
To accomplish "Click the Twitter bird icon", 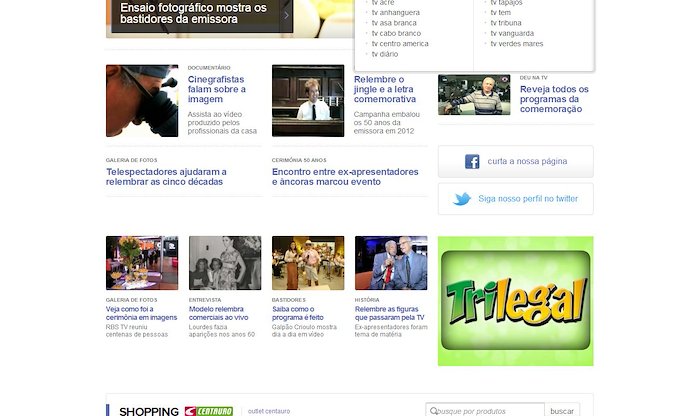I will 462,199.
